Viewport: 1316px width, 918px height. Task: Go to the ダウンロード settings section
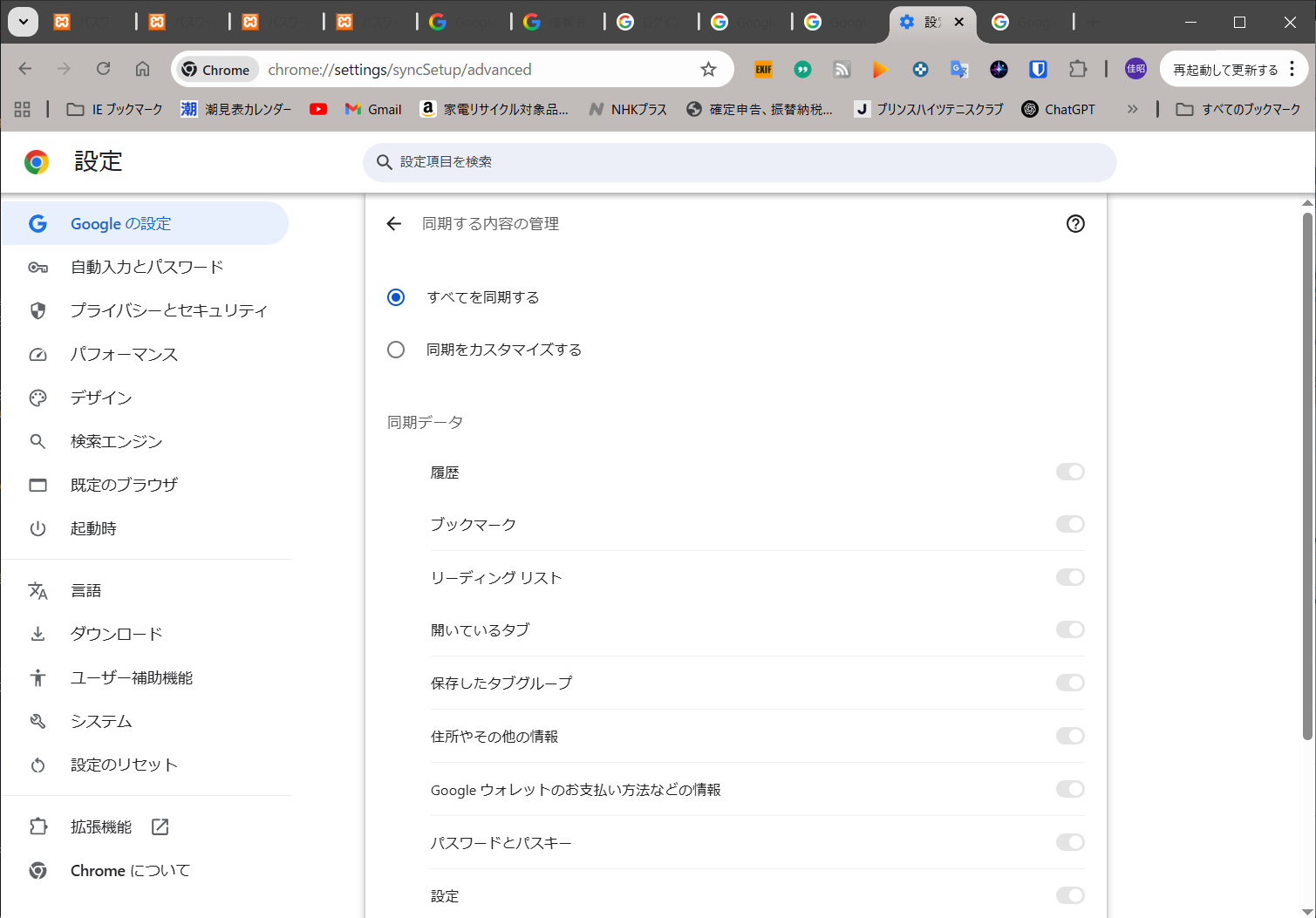(116, 634)
